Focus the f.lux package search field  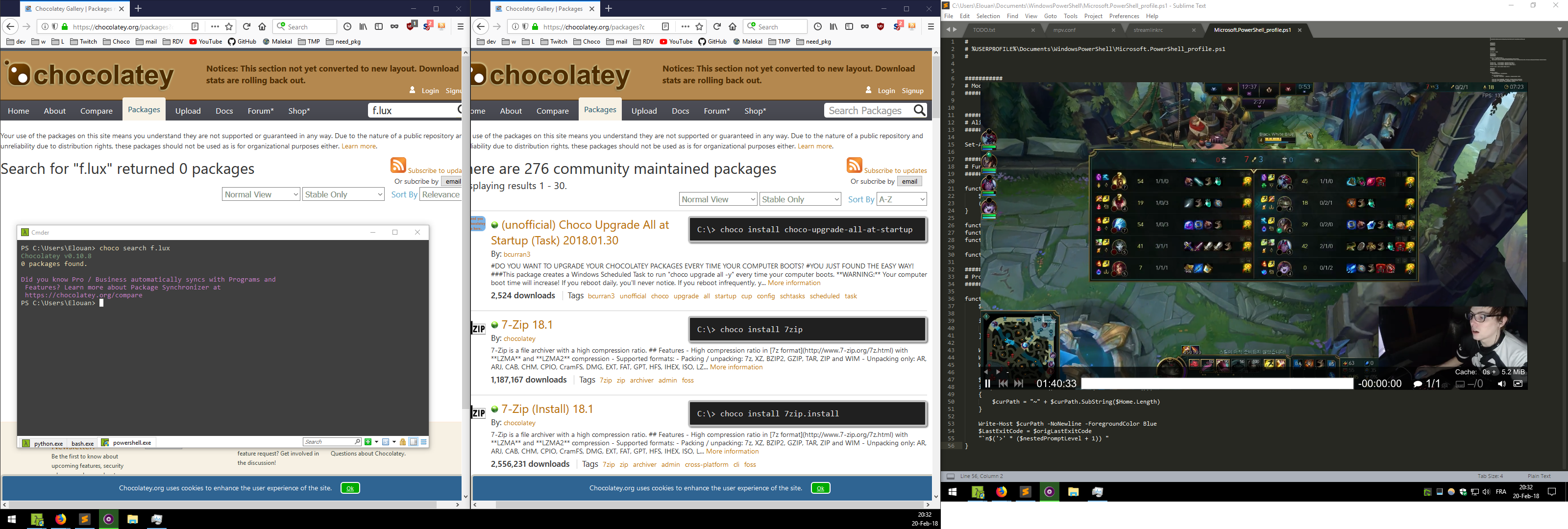(412, 110)
